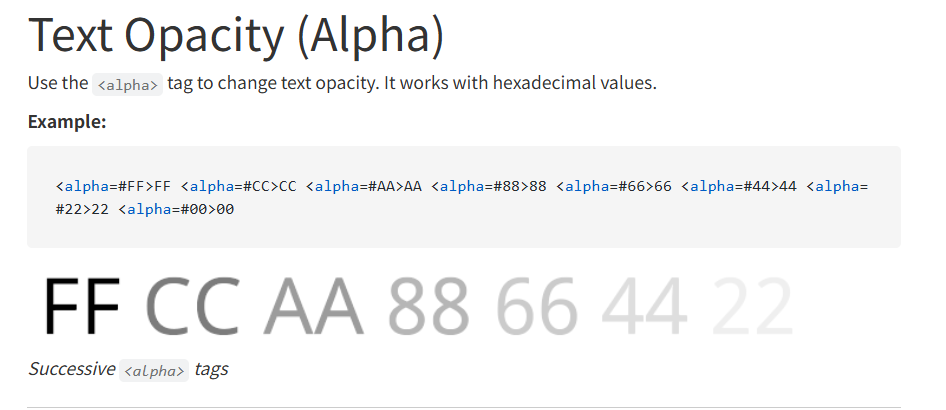Screen dimensions: 946x410
Task: Click the rendered "88" sample text
Action: (428, 306)
